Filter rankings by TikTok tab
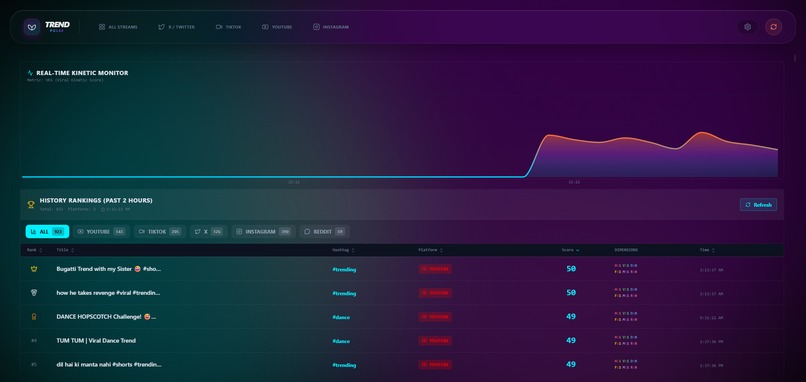The height and width of the screenshot is (382, 806). point(160,231)
